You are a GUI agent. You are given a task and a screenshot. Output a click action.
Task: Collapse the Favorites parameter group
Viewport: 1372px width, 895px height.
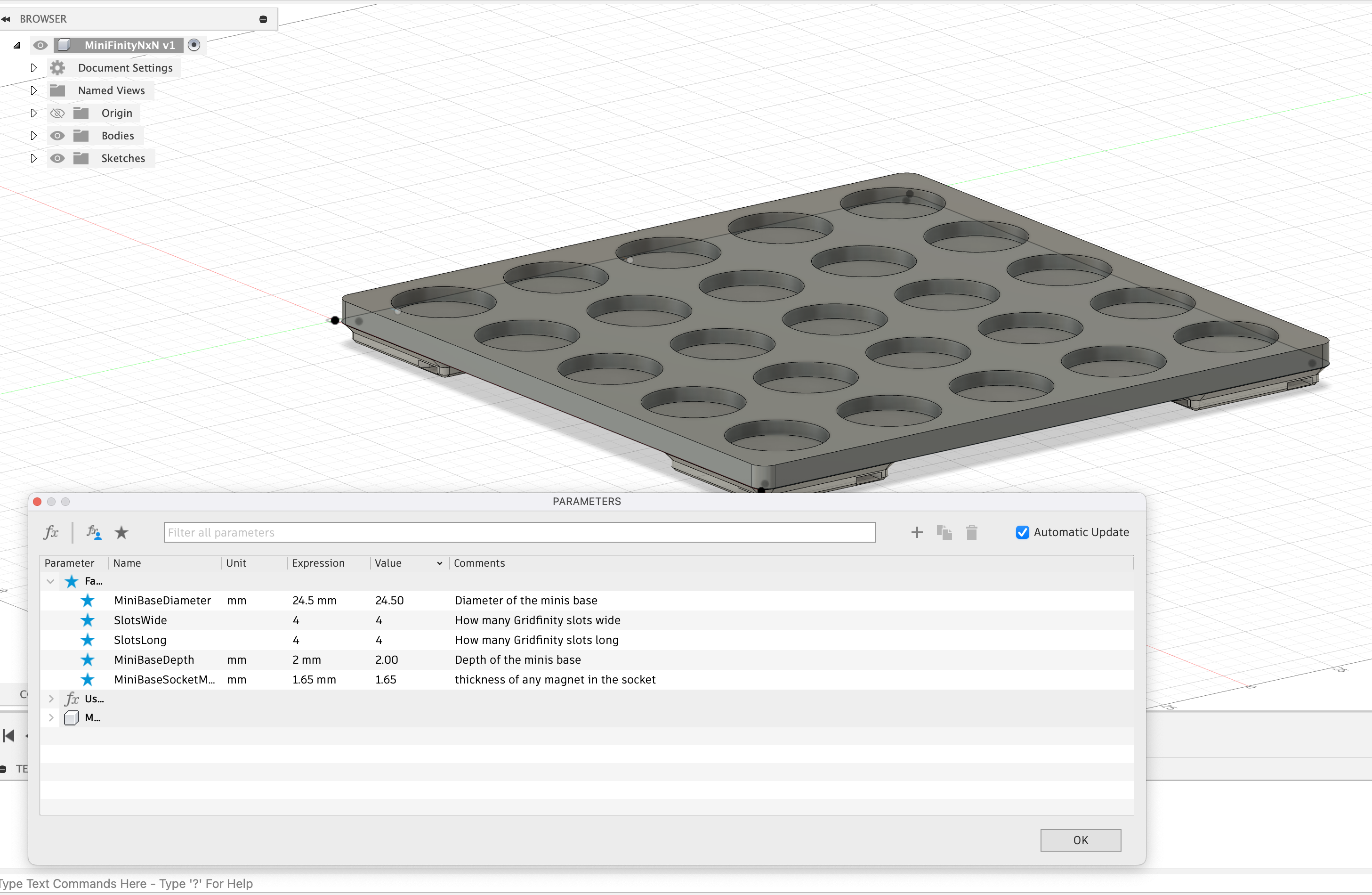click(51, 581)
